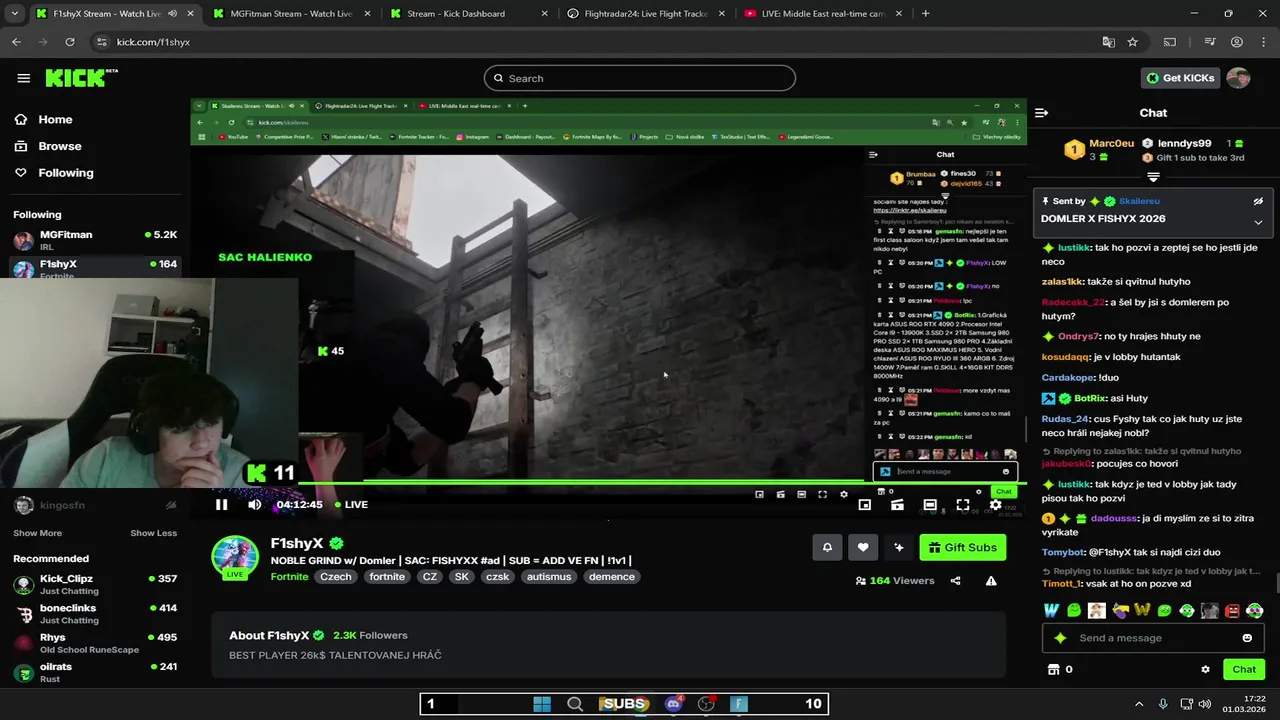The width and height of the screenshot is (1280, 720).
Task: Collapse the chat panel
Action: pos(1041,113)
